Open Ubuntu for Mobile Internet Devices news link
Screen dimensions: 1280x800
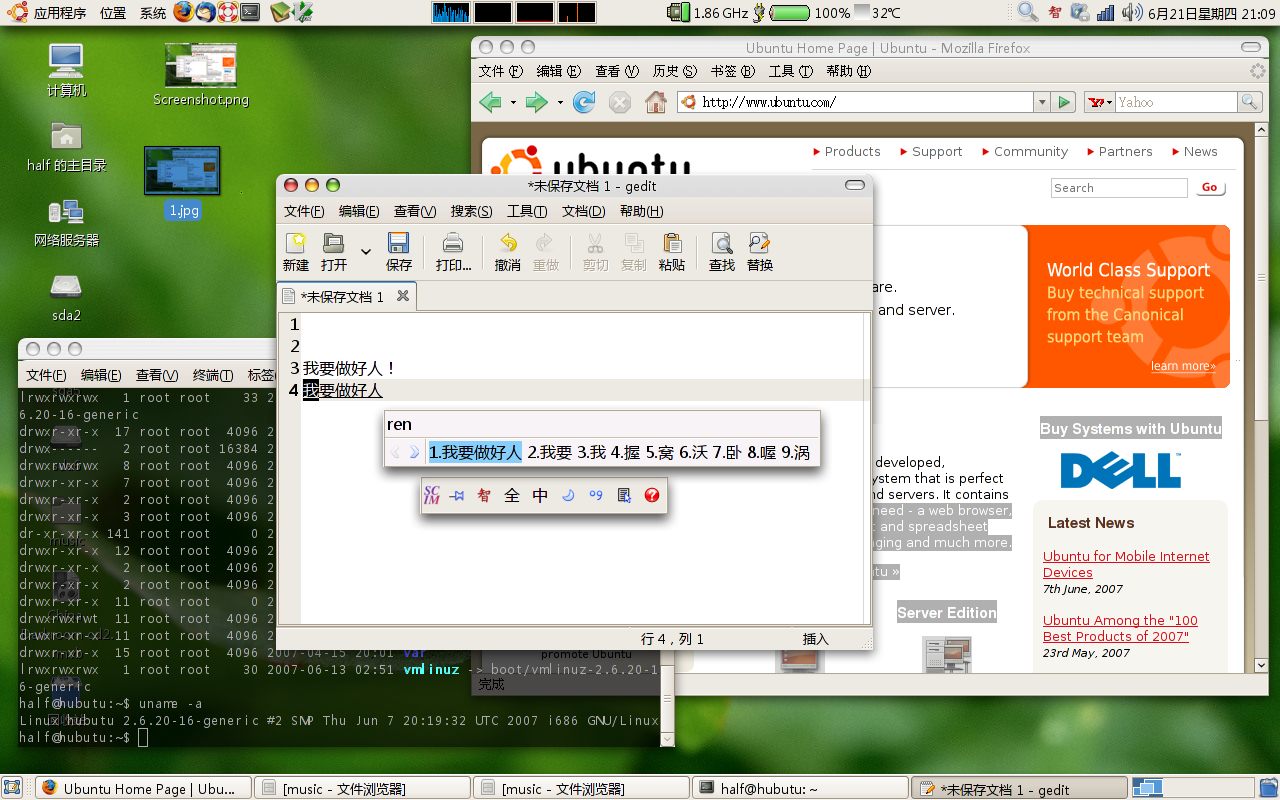pos(1126,564)
